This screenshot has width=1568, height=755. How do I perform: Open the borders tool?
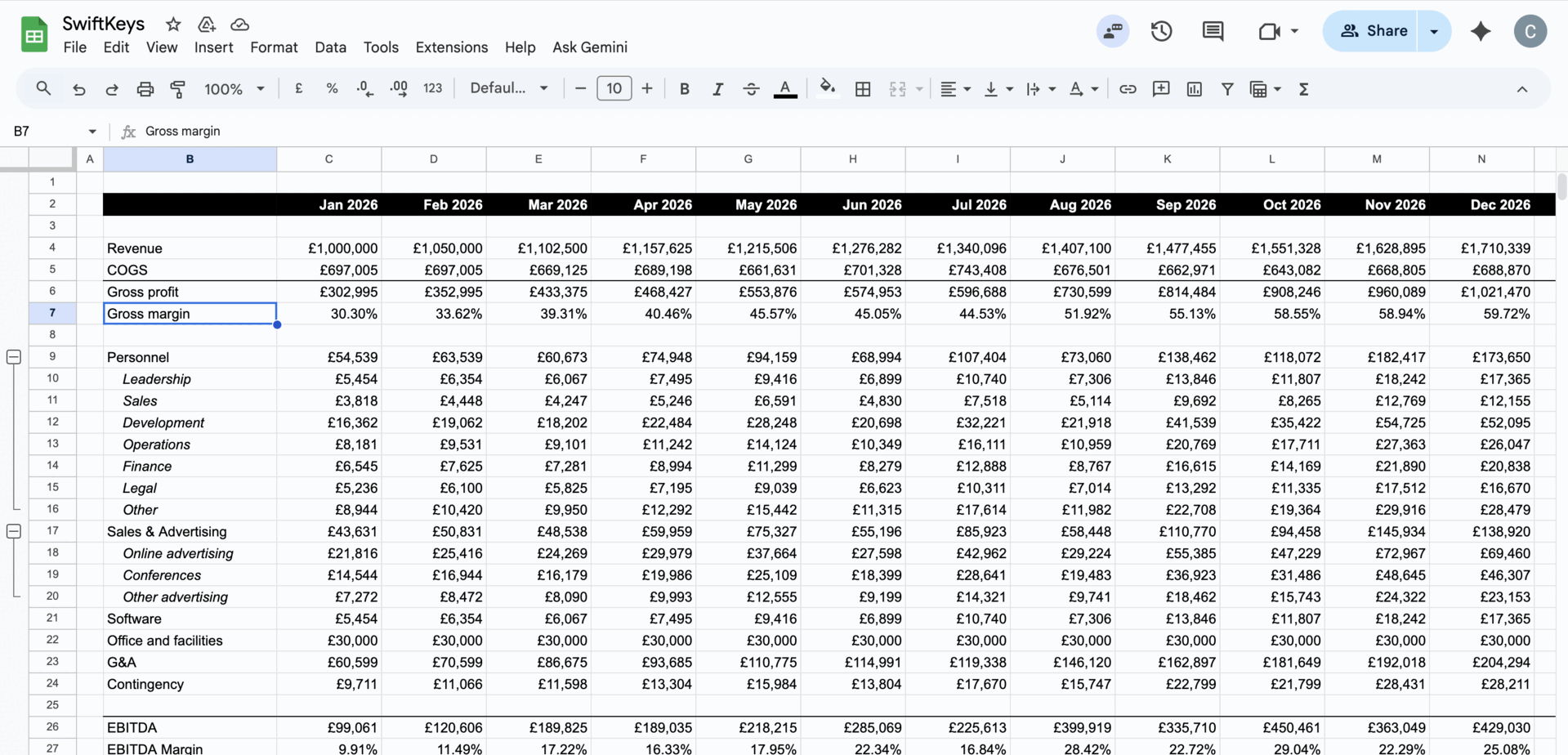(x=863, y=89)
